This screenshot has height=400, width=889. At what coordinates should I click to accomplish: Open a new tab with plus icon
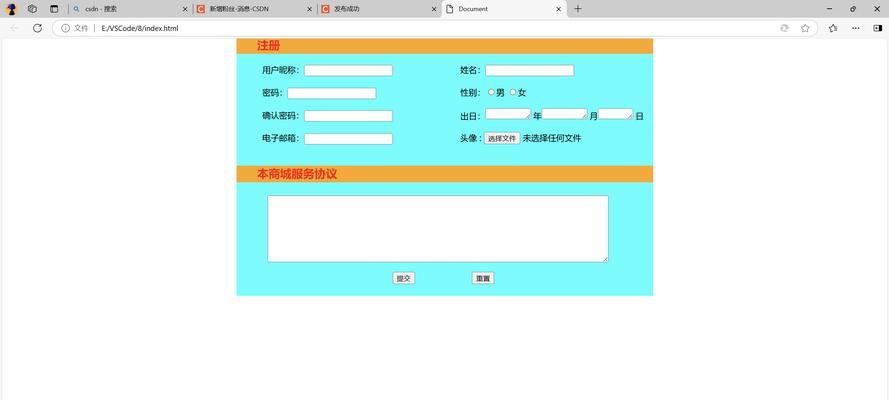[578, 9]
